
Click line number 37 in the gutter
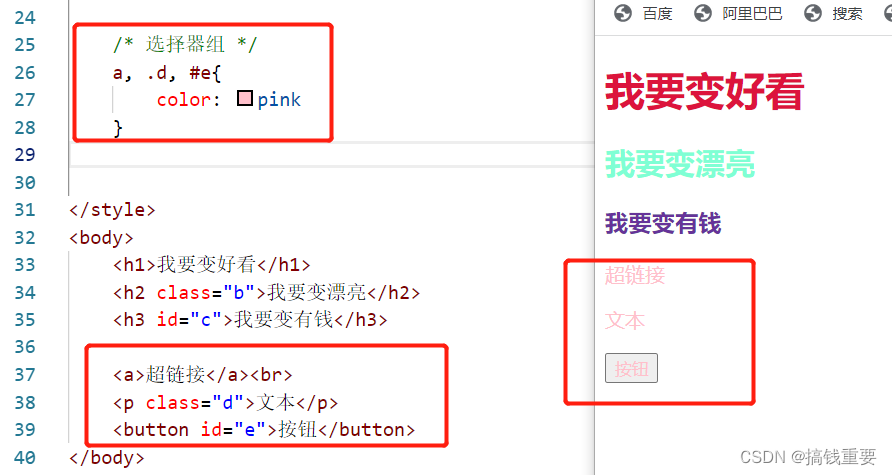[x=24, y=375]
